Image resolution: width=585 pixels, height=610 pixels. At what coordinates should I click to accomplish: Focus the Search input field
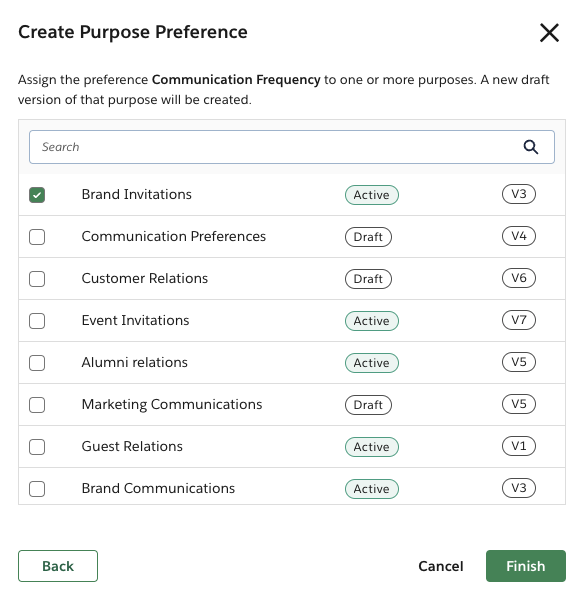coord(292,147)
